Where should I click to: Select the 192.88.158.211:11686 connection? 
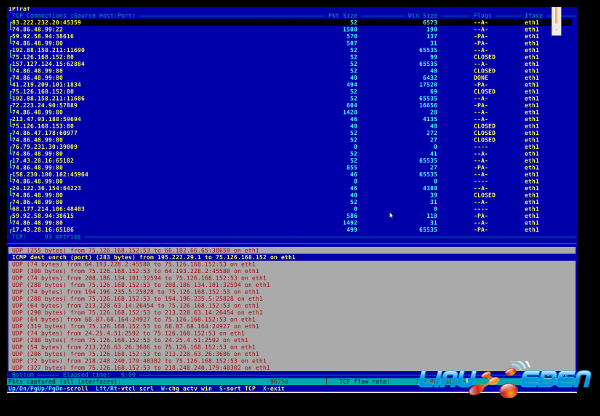click(291, 98)
